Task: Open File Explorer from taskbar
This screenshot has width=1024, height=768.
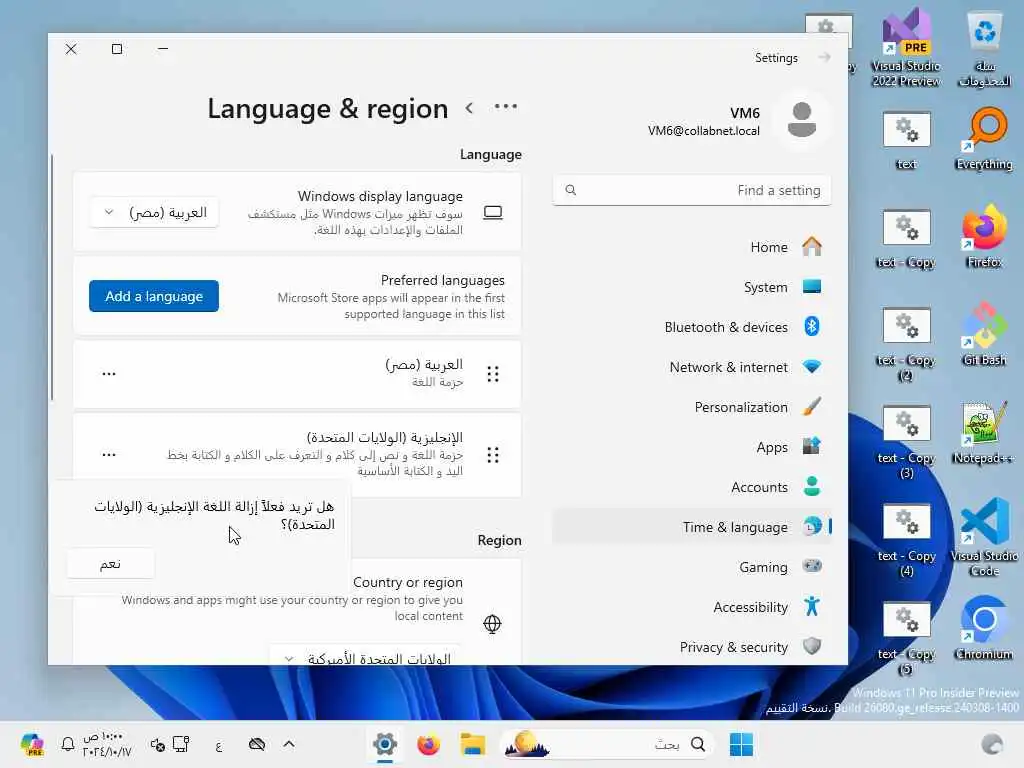Action: pyautogui.click(x=472, y=744)
